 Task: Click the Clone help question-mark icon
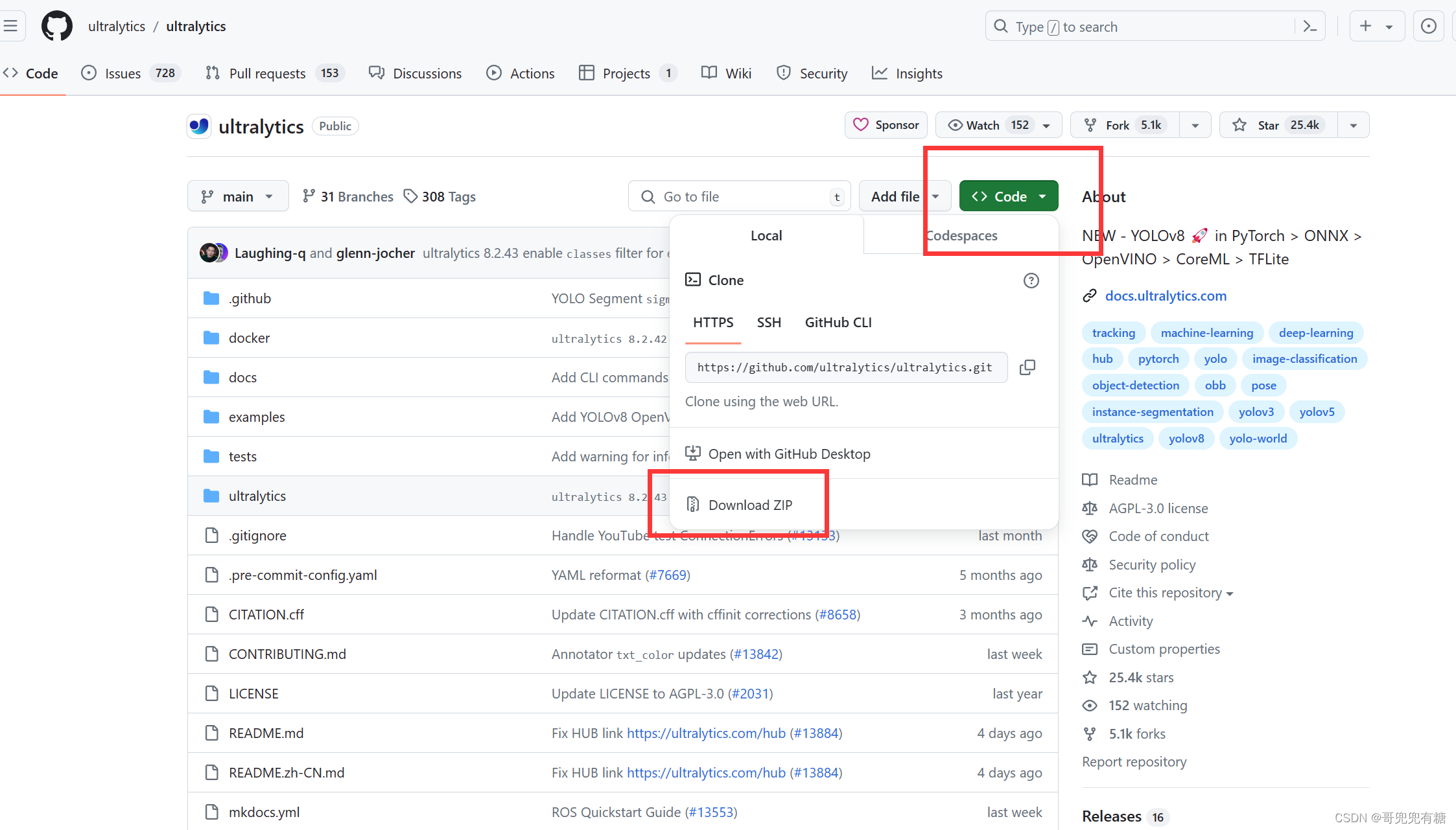[x=1031, y=281]
